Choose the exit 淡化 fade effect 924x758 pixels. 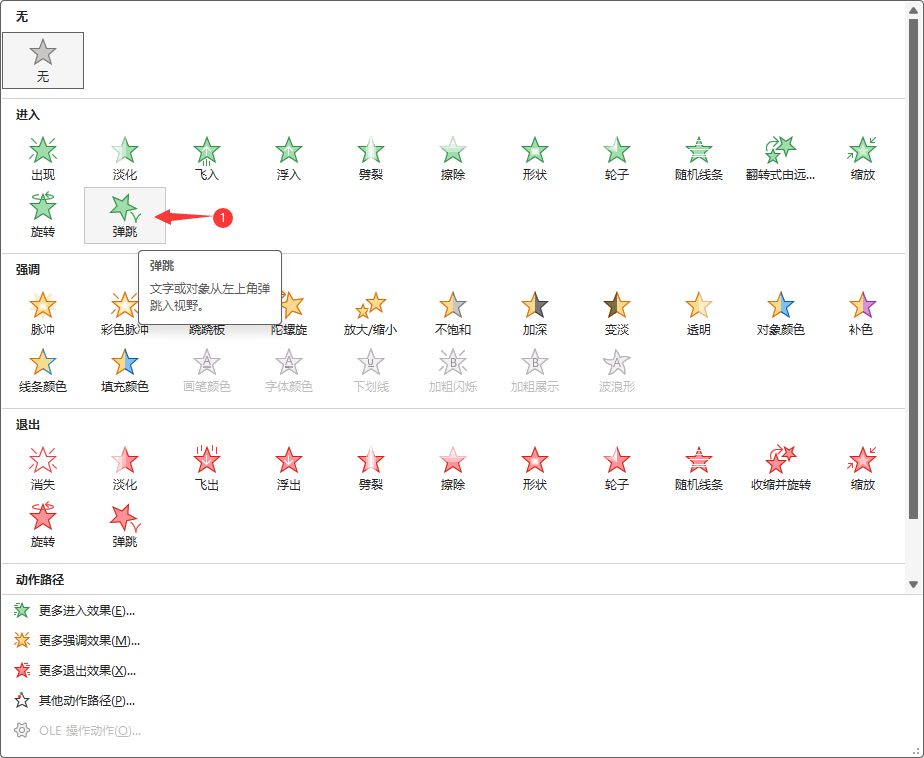[125, 469]
